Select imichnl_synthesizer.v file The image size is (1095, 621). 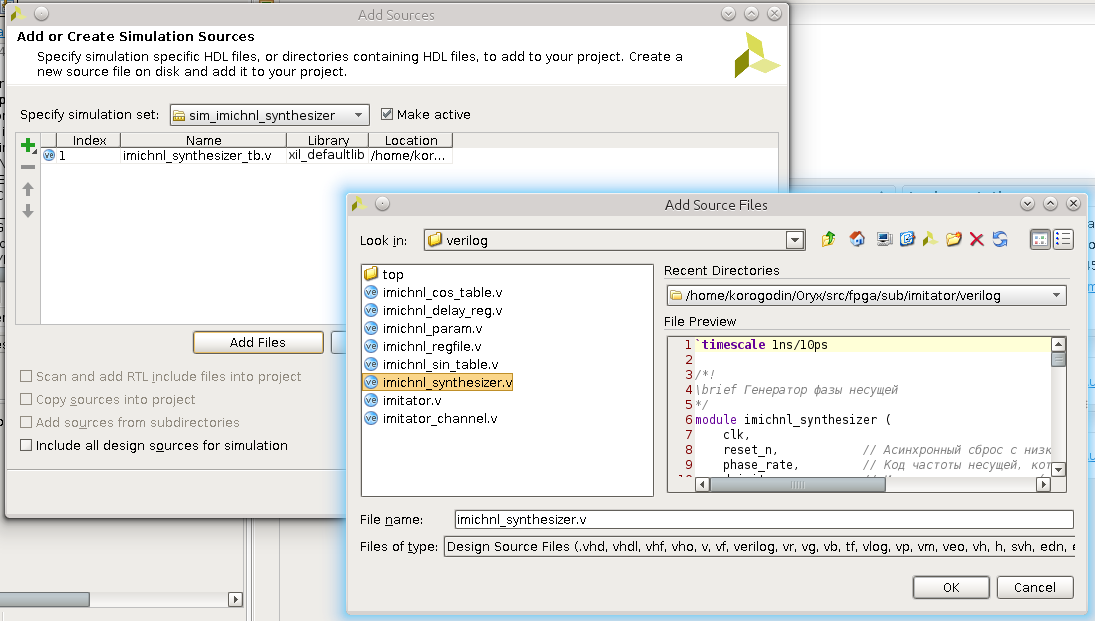tap(438, 383)
